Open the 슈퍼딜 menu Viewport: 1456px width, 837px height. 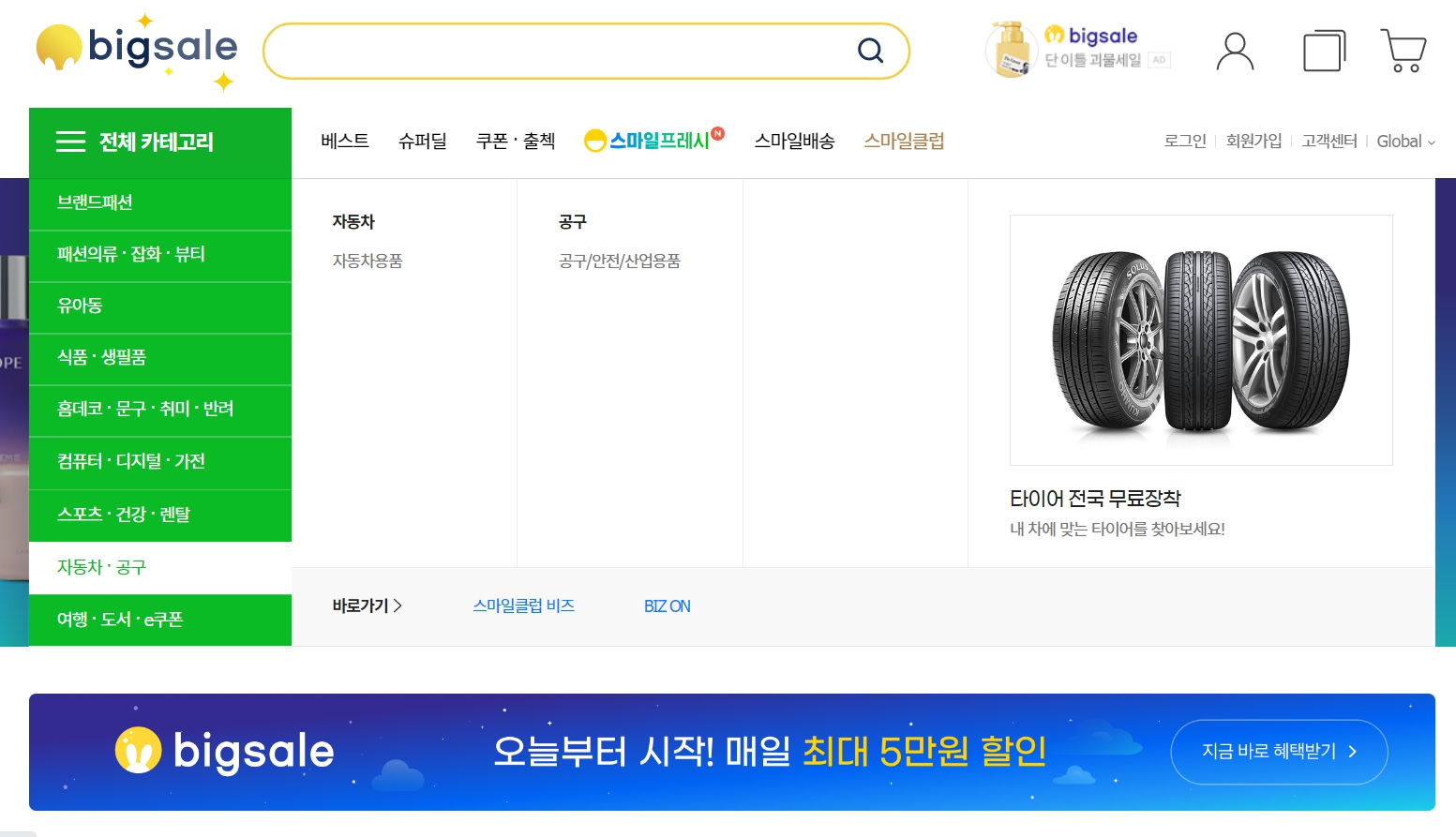[x=423, y=141]
